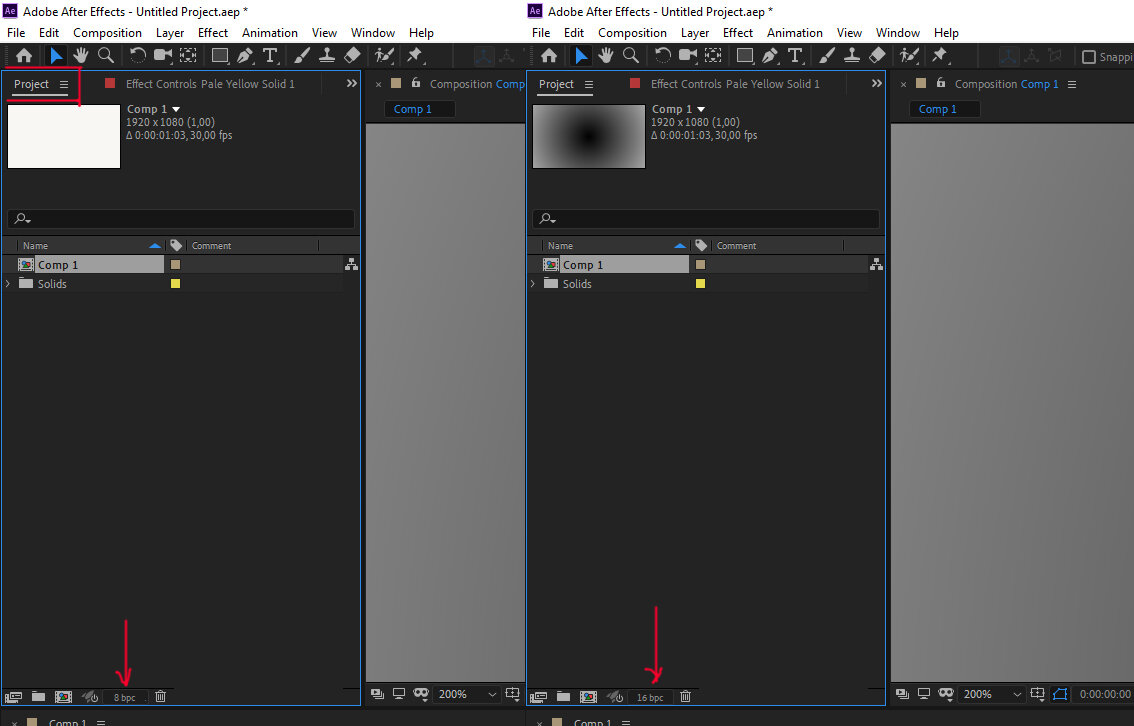Click the yellow Solids label swatch in the left panel
This screenshot has height=726, width=1134.
coord(175,283)
